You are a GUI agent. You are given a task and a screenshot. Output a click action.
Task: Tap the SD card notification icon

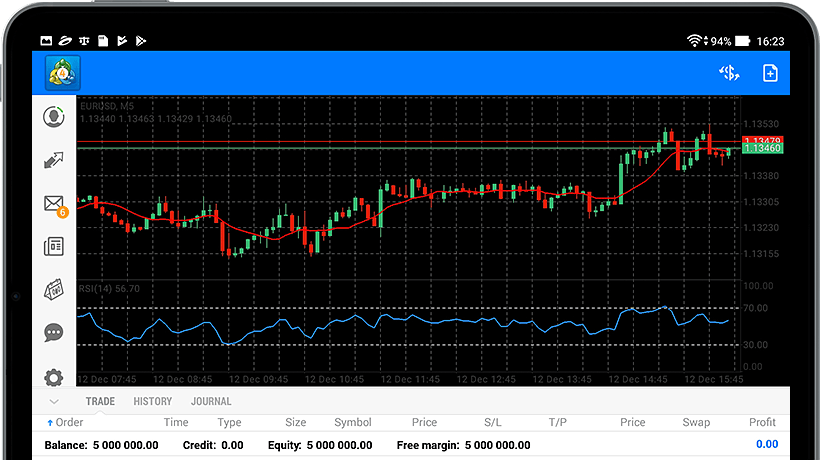pos(103,41)
